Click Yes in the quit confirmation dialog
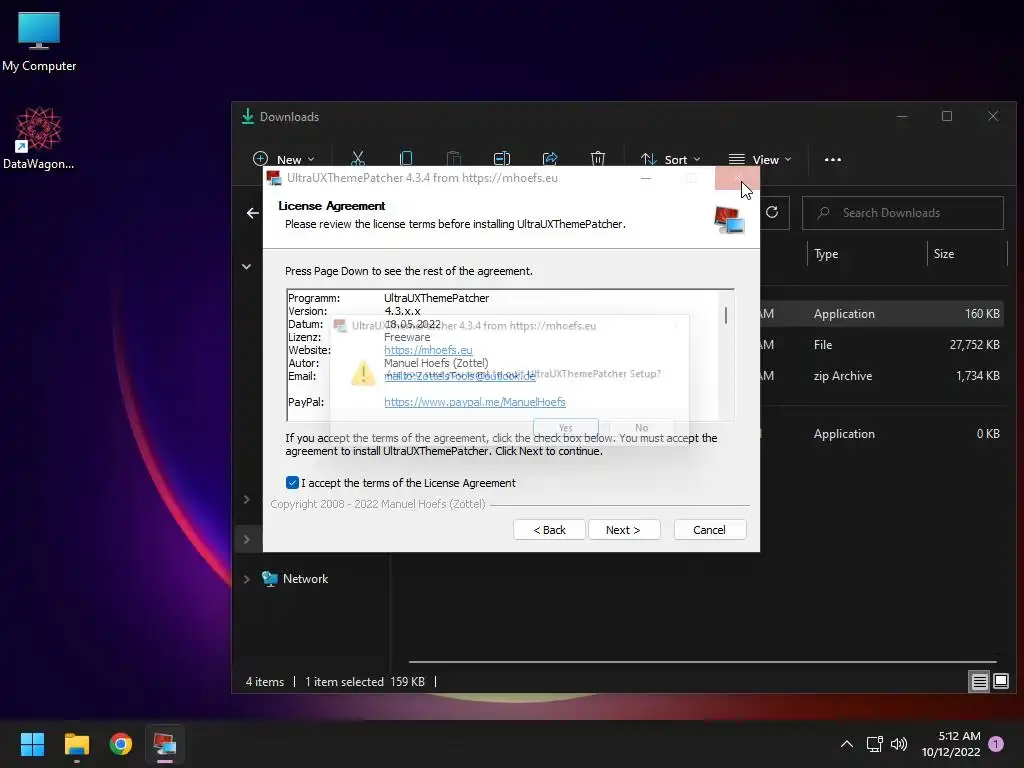 pyautogui.click(x=566, y=427)
